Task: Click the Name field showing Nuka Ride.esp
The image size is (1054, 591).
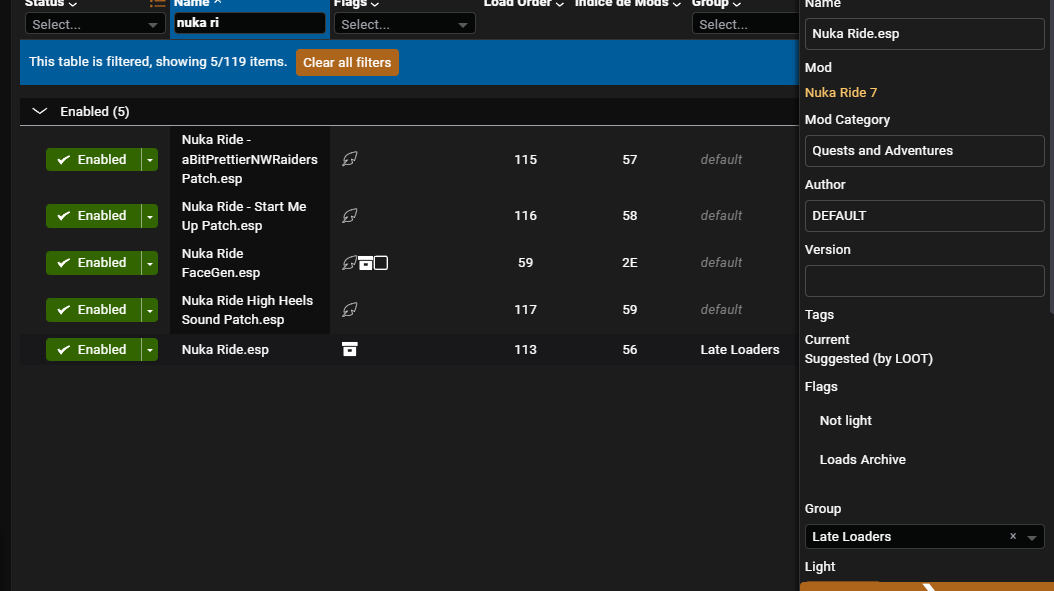Action: (x=924, y=34)
